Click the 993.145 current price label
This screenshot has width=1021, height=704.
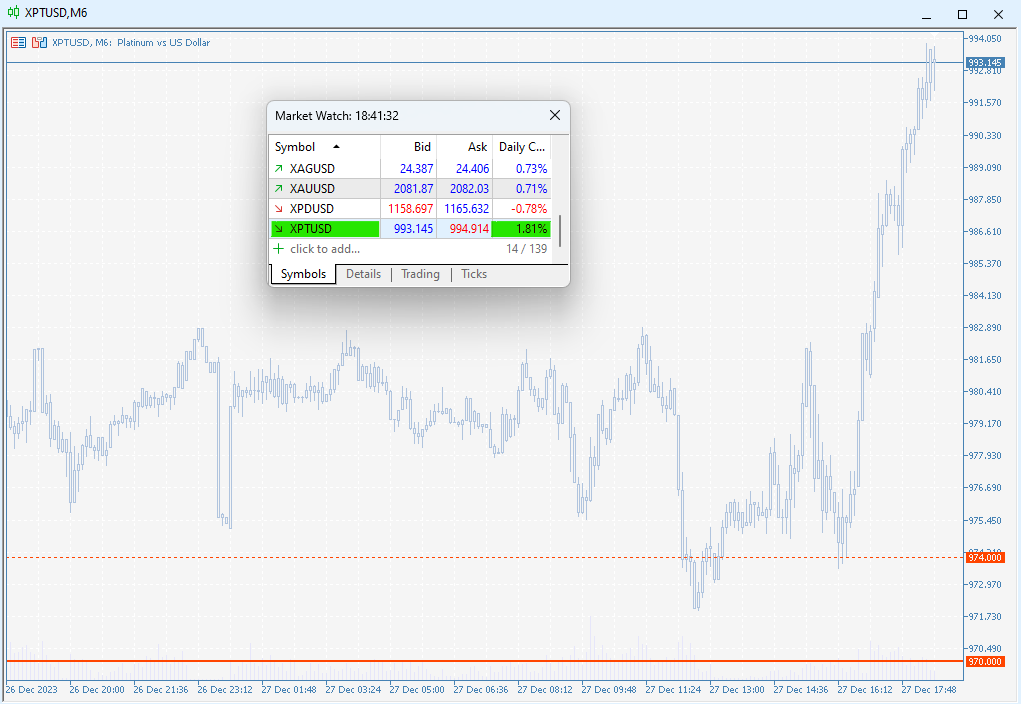coord(985,63)
